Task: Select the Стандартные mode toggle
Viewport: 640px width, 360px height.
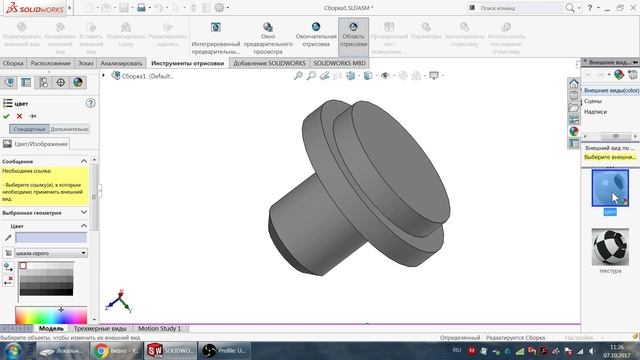Action: 29,129
